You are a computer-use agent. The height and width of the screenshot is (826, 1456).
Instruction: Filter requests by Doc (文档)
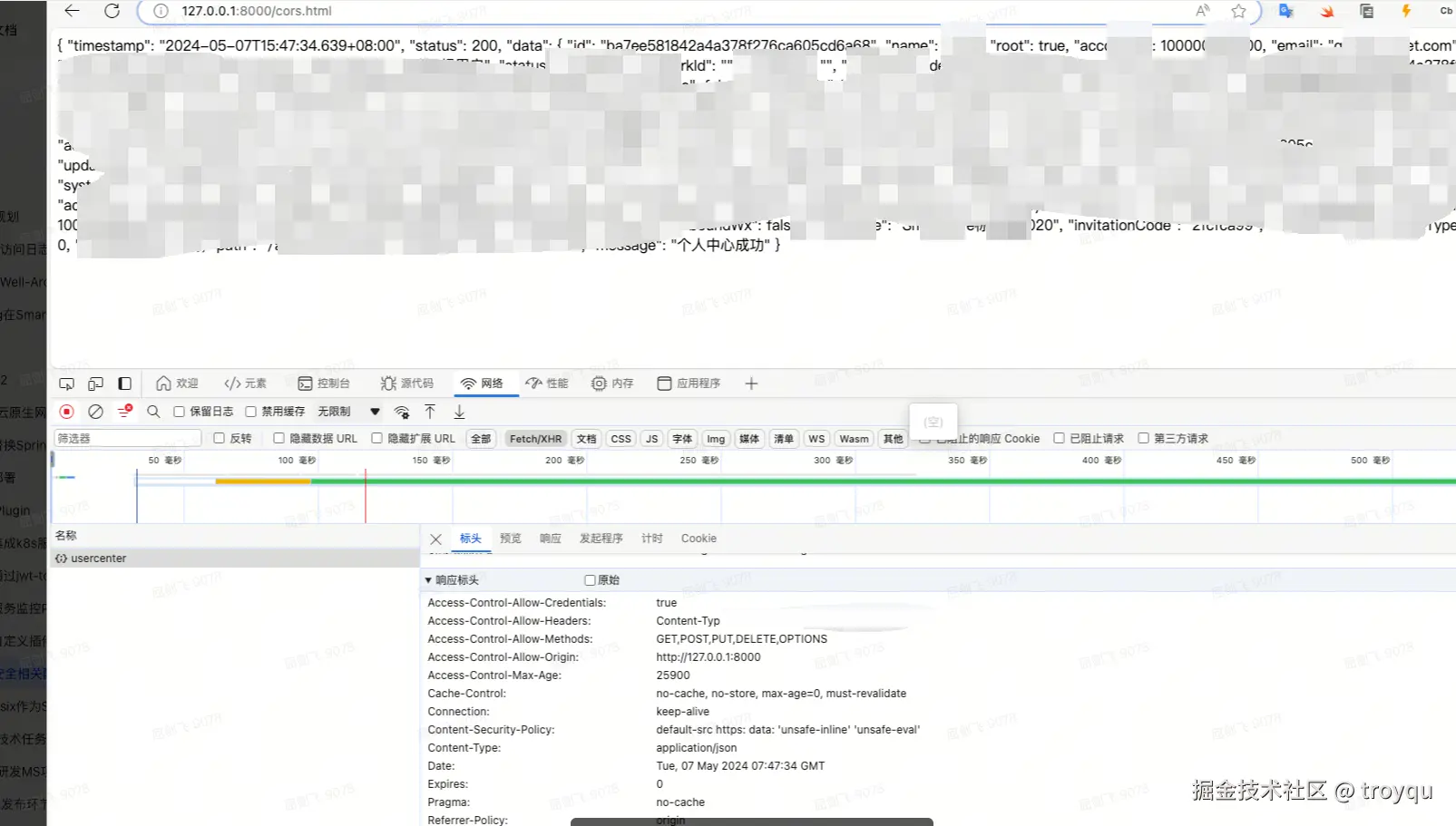click(587, 439)
